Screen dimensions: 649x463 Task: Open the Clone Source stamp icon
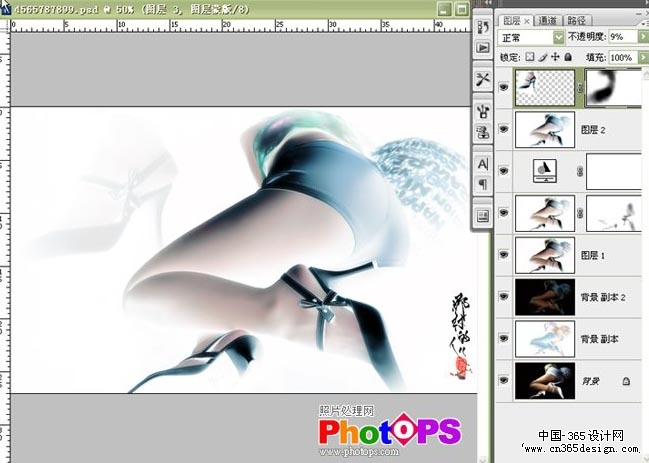483,132
